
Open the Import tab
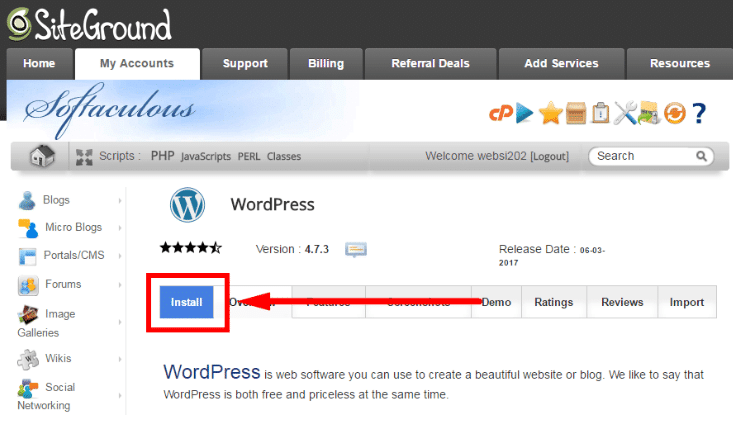pyautogui.click(x=687, y=302)
